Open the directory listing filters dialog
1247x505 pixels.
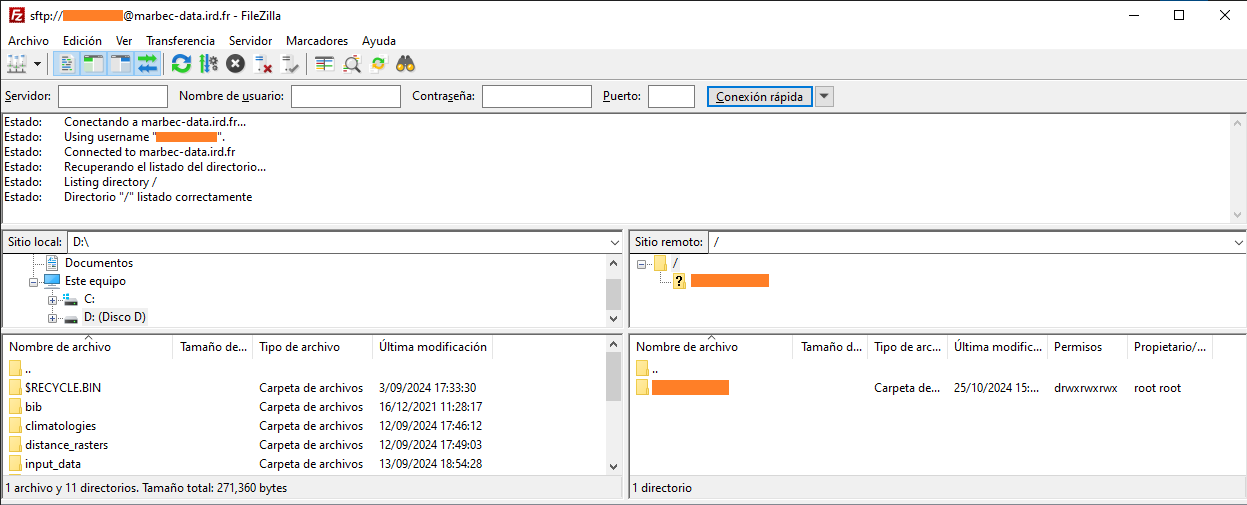coord(324,64)
